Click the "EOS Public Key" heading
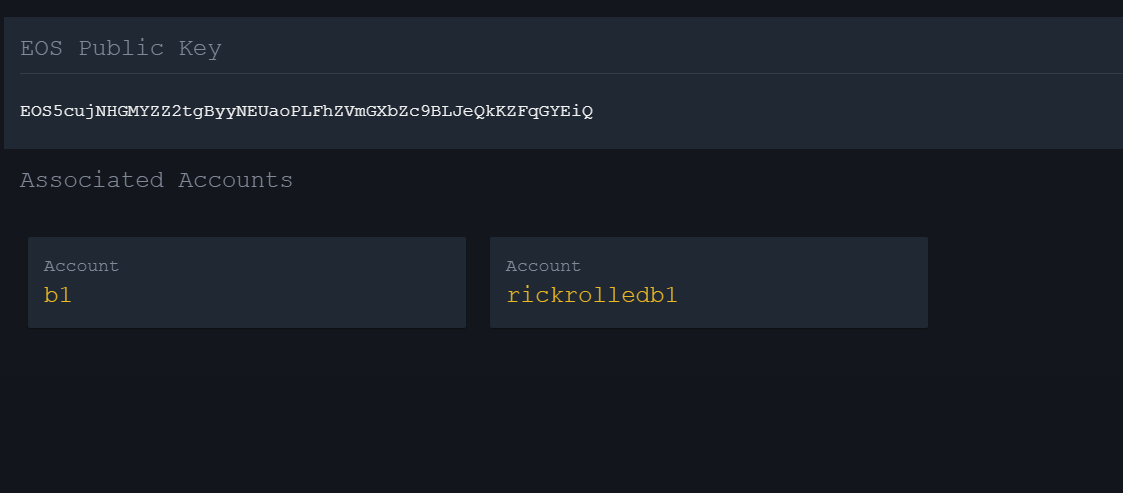 [x=121, y=49]
